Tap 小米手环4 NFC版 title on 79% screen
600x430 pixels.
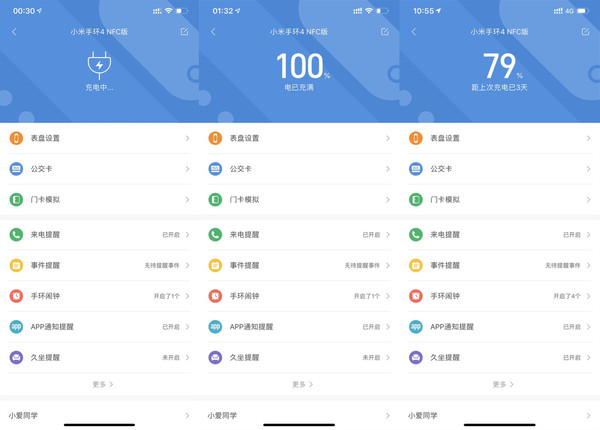pyautogui.click(x=499, y=32)
